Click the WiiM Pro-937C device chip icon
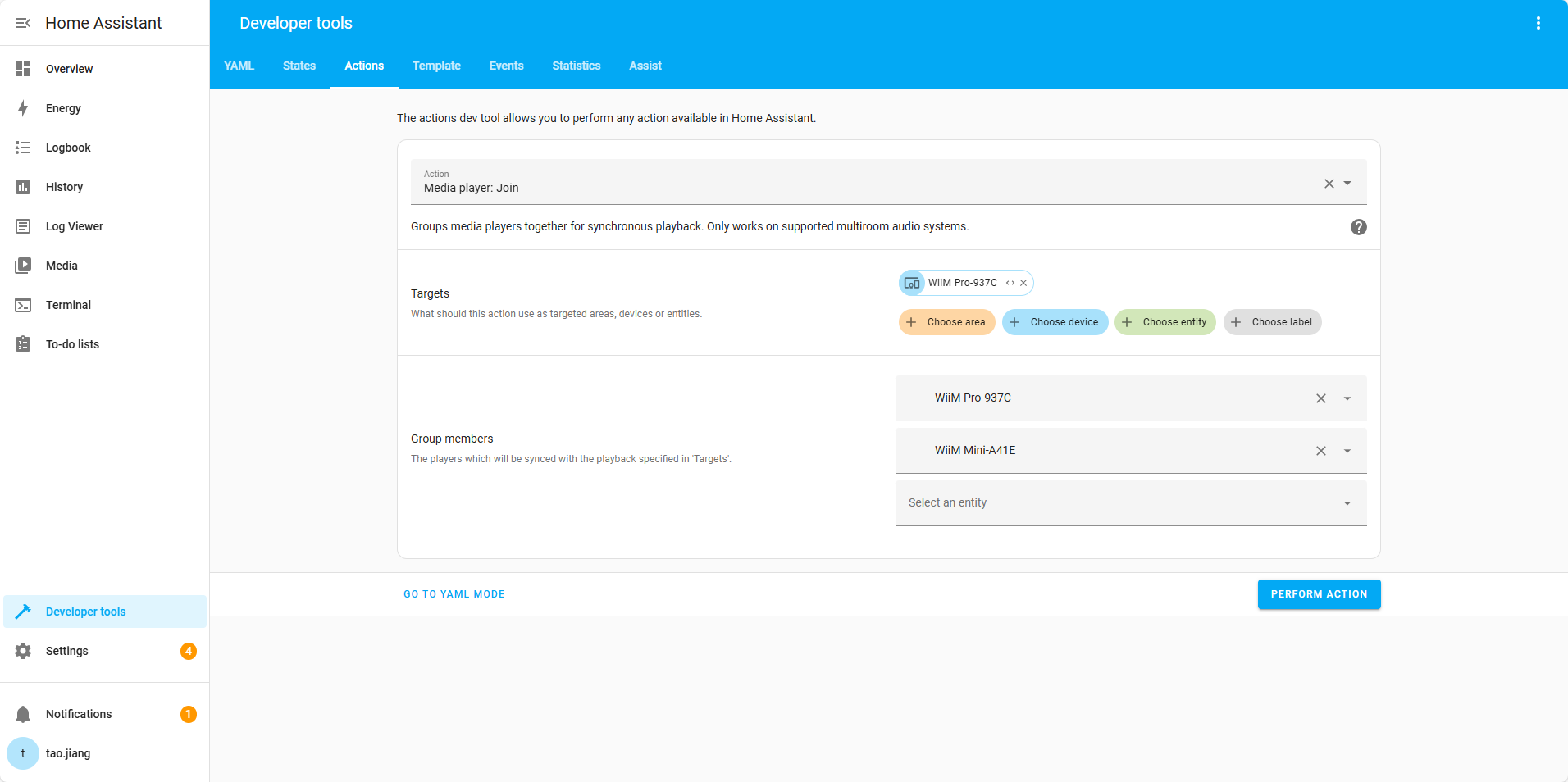The width and height of the screenshot is (1568, 782). (912, 283)
